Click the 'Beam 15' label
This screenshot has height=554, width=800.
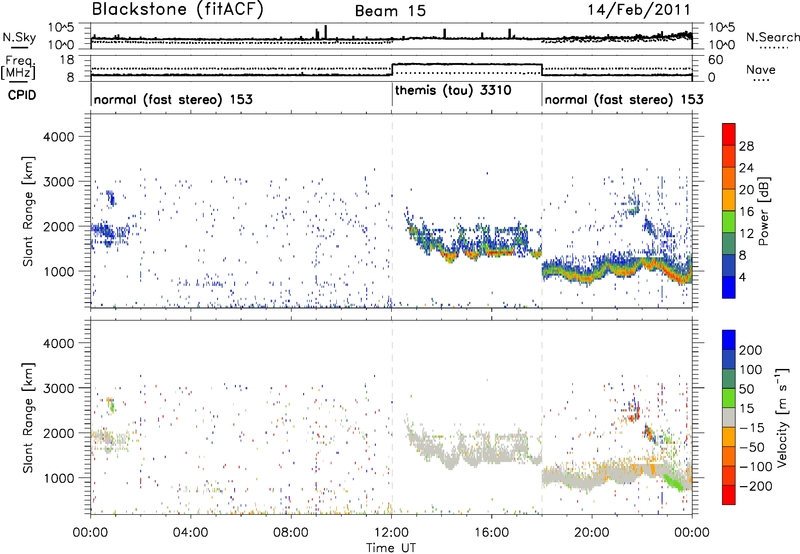pos(390,11)
